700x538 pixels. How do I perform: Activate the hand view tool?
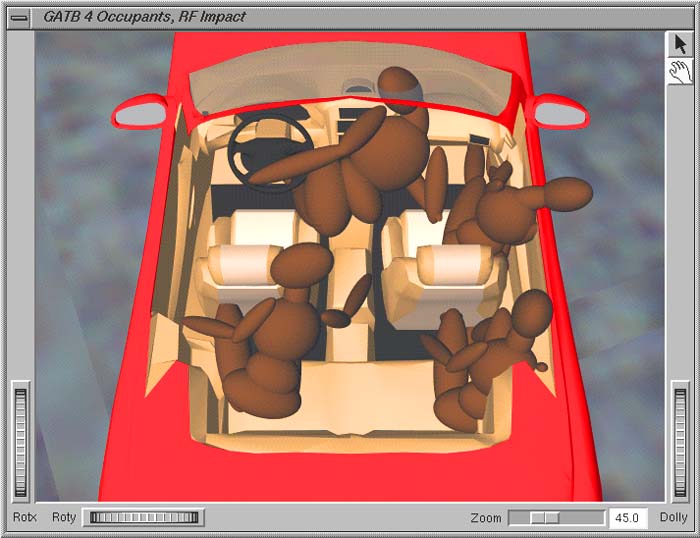[x=680, y=71]
